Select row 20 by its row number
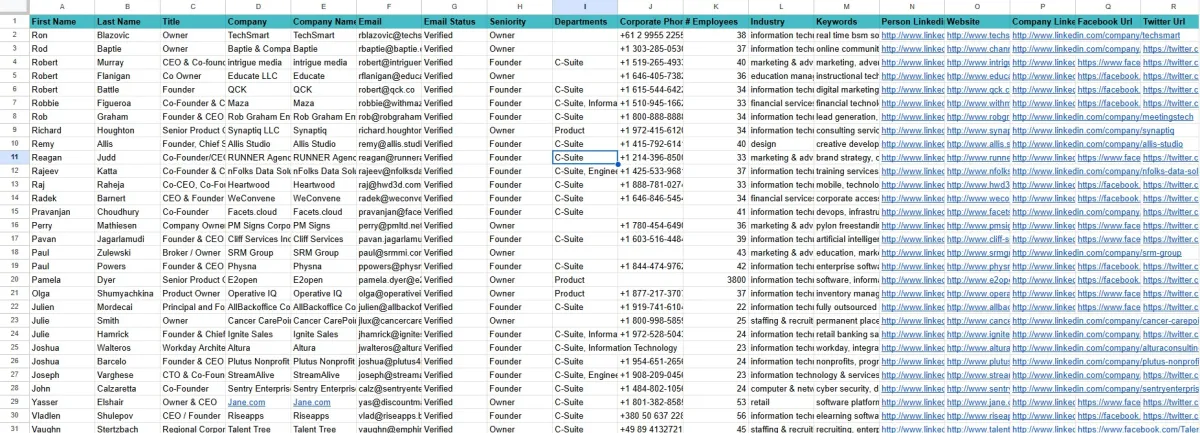 [14, 280]
